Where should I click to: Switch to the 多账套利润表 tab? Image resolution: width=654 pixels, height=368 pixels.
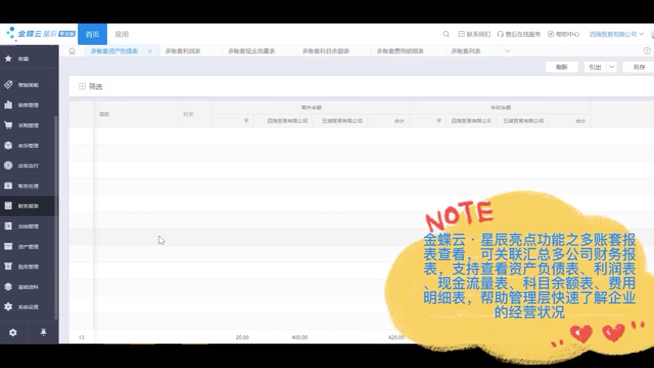click(183, 51)
